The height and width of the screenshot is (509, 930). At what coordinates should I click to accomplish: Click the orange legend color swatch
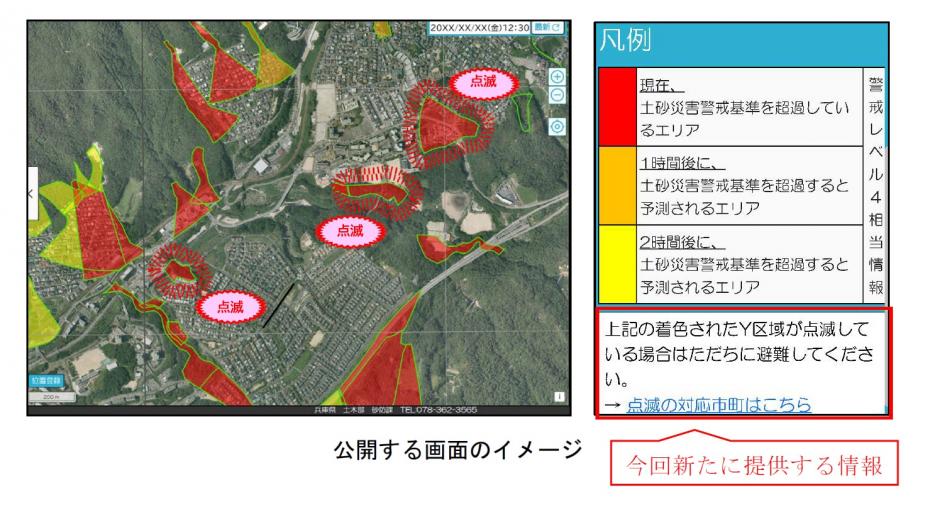[x=616, y=184]
